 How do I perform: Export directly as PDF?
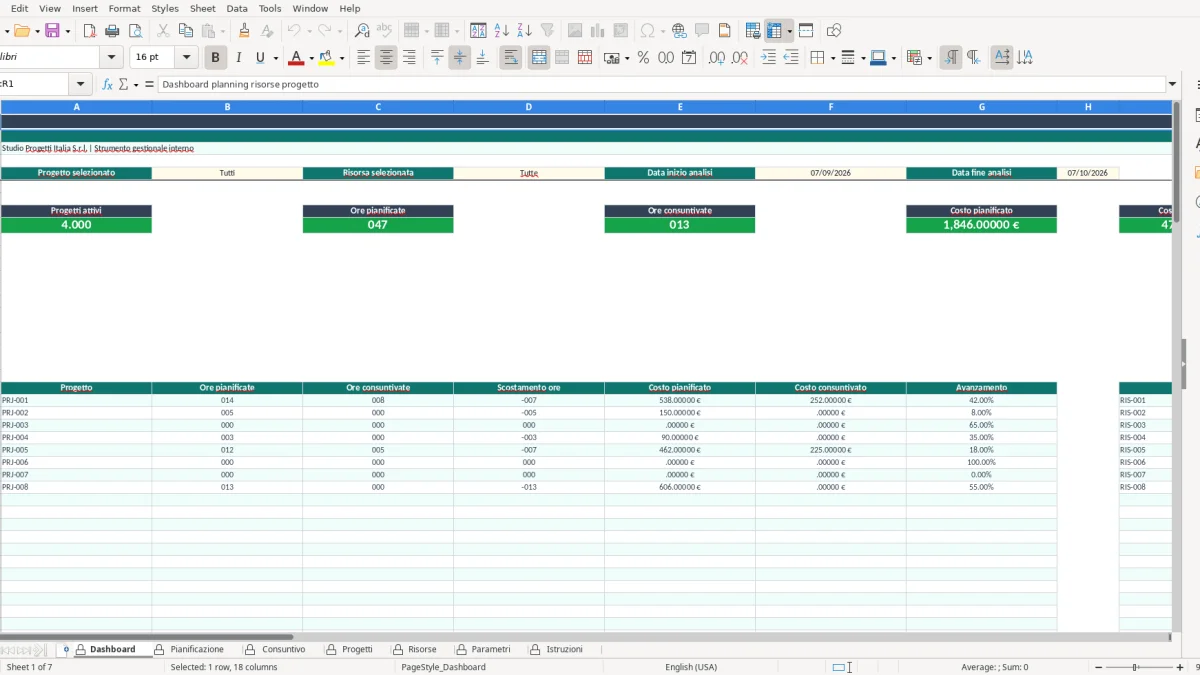click(90, 31)
